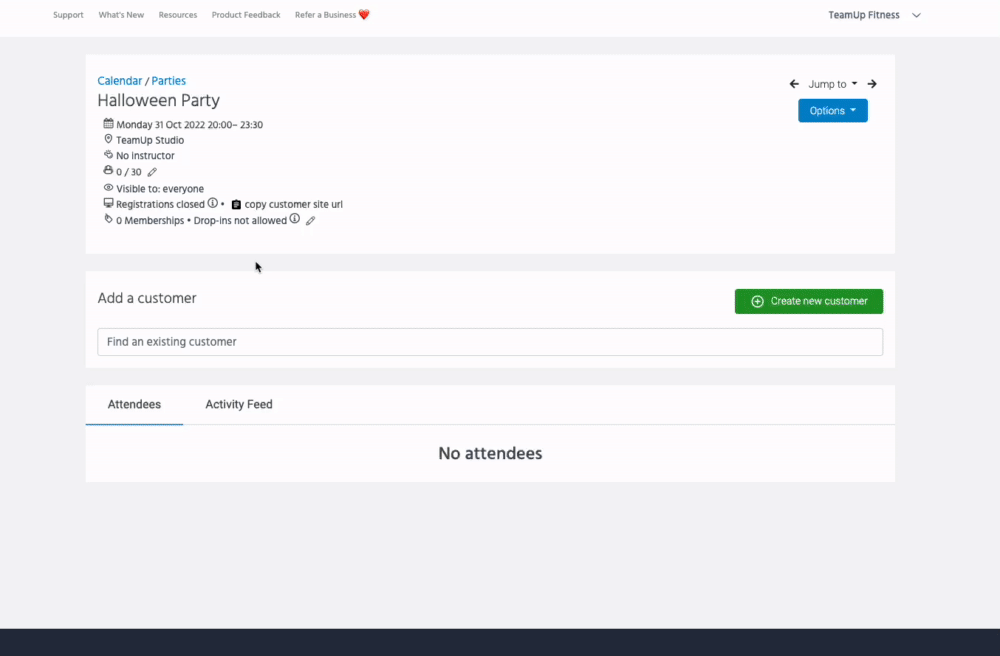The image size is (1000, 656).
Task: Expand the blue Options dropdown button
Action: pyautogui.click(x=832, y=111)
